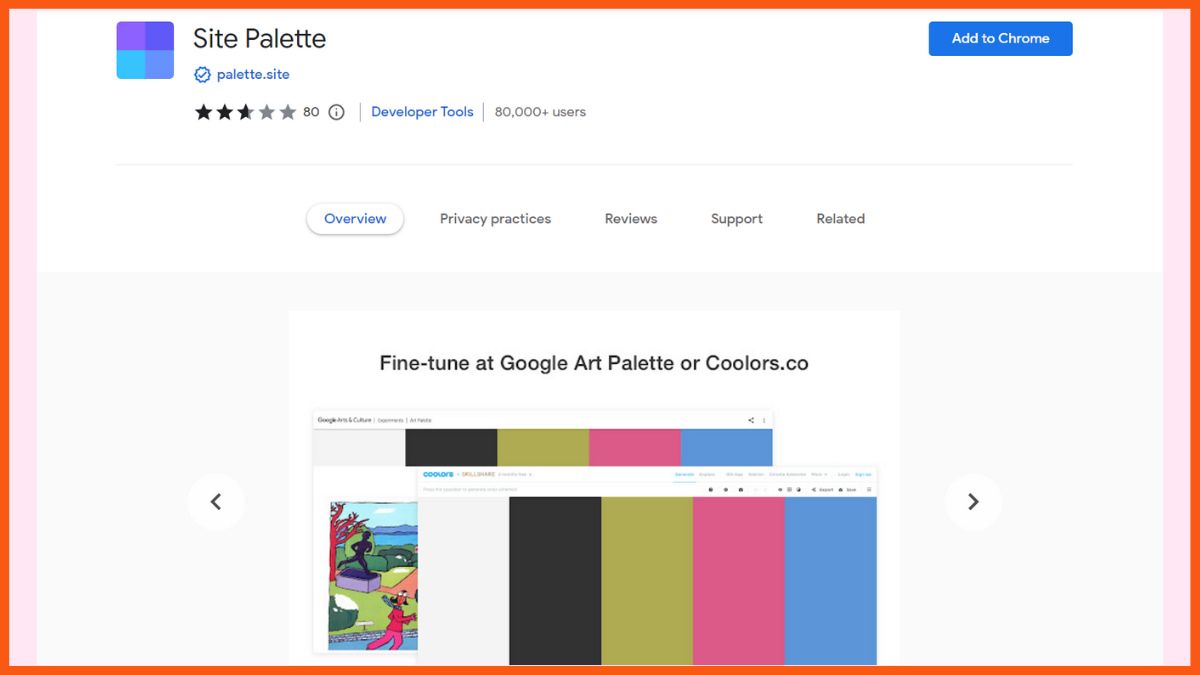Image resolution: width=1200 pixels, height=675 pixels.
Task: Click the left carousel arrow
Action: pos(216,501)
